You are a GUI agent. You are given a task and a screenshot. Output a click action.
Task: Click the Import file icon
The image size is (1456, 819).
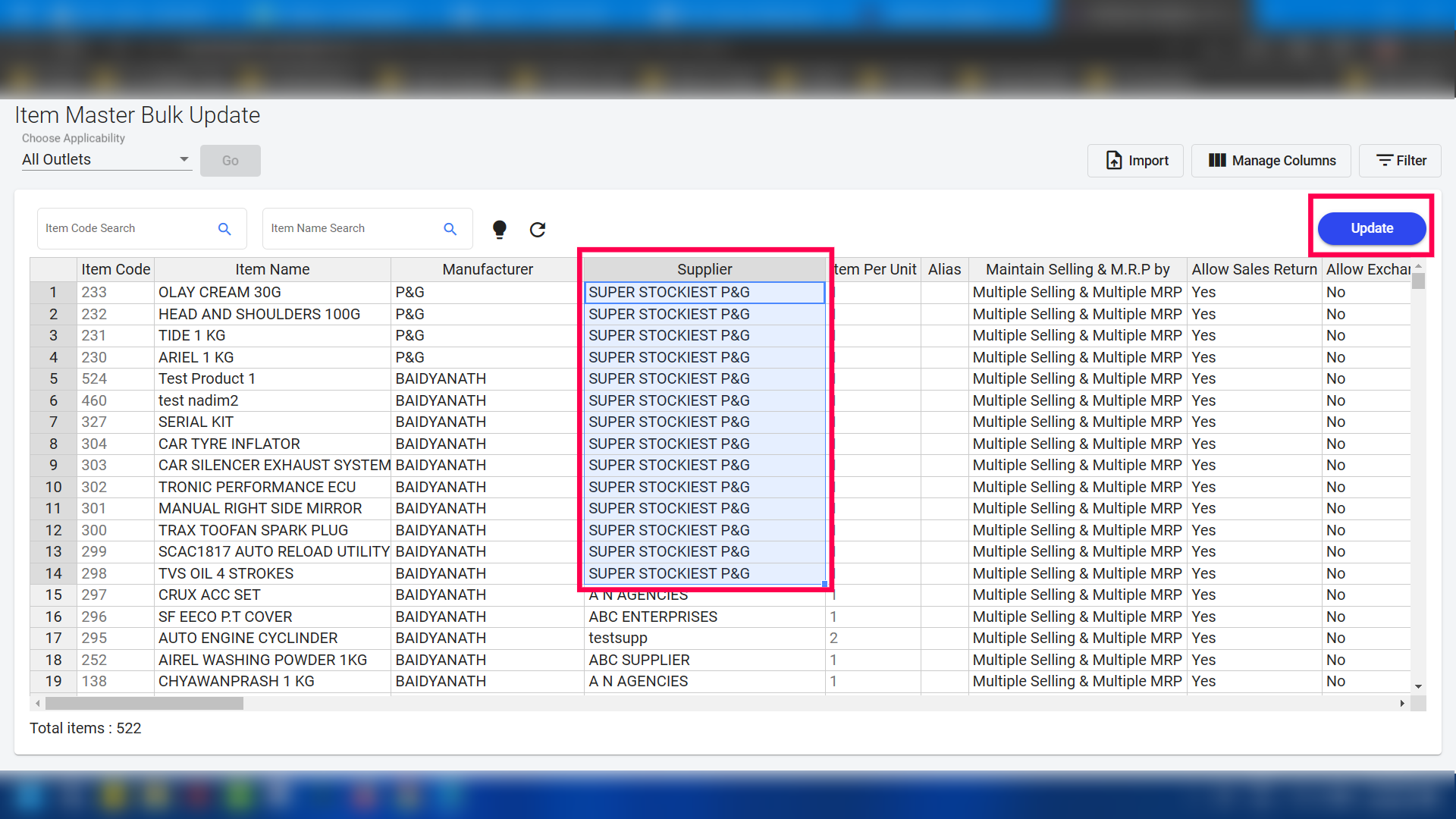[1114, 161]
